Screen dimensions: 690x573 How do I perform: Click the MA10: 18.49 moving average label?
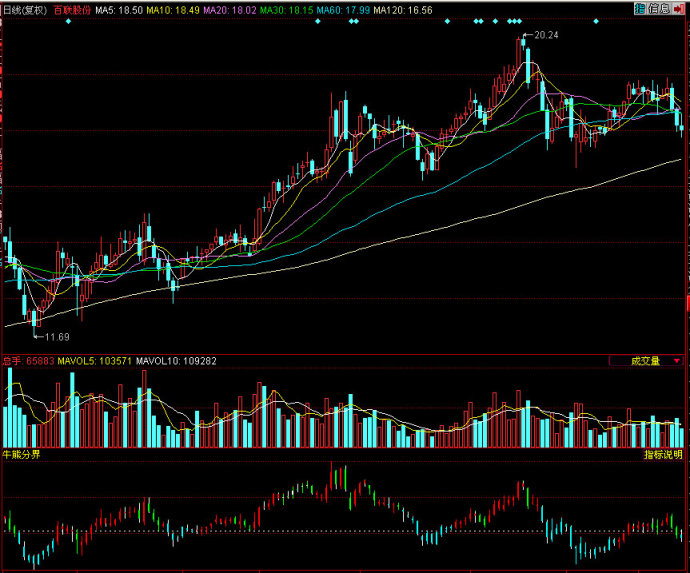(x=173, y=10)
